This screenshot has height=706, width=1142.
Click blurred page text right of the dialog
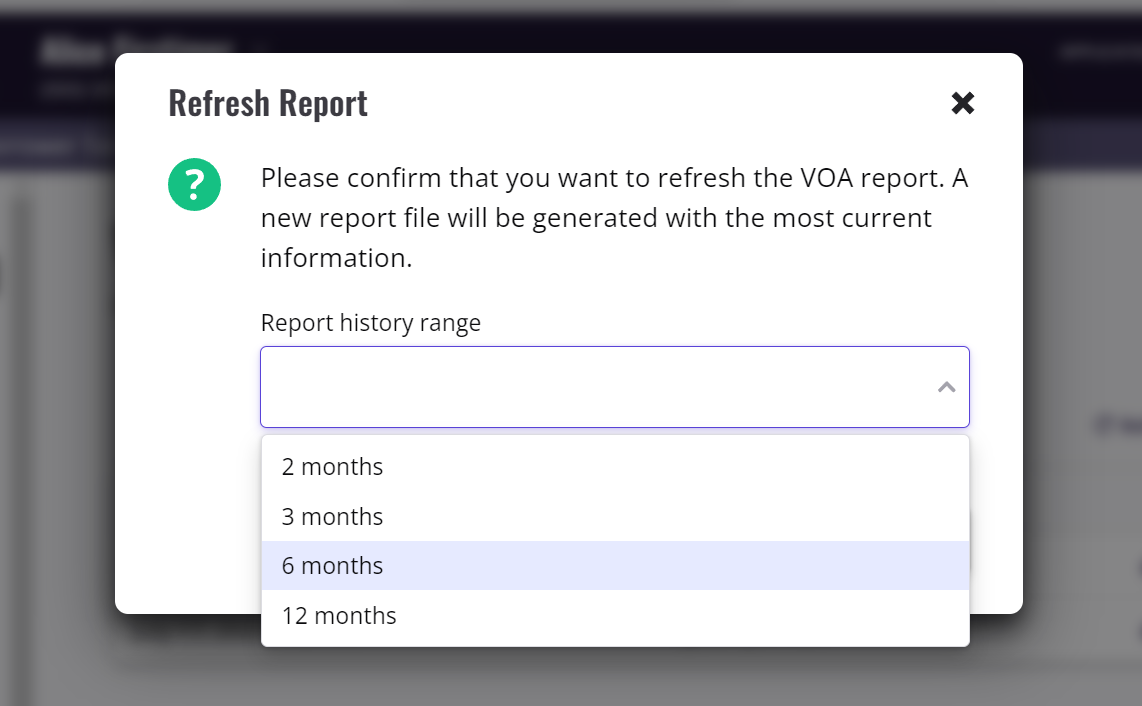point(1115,425)
